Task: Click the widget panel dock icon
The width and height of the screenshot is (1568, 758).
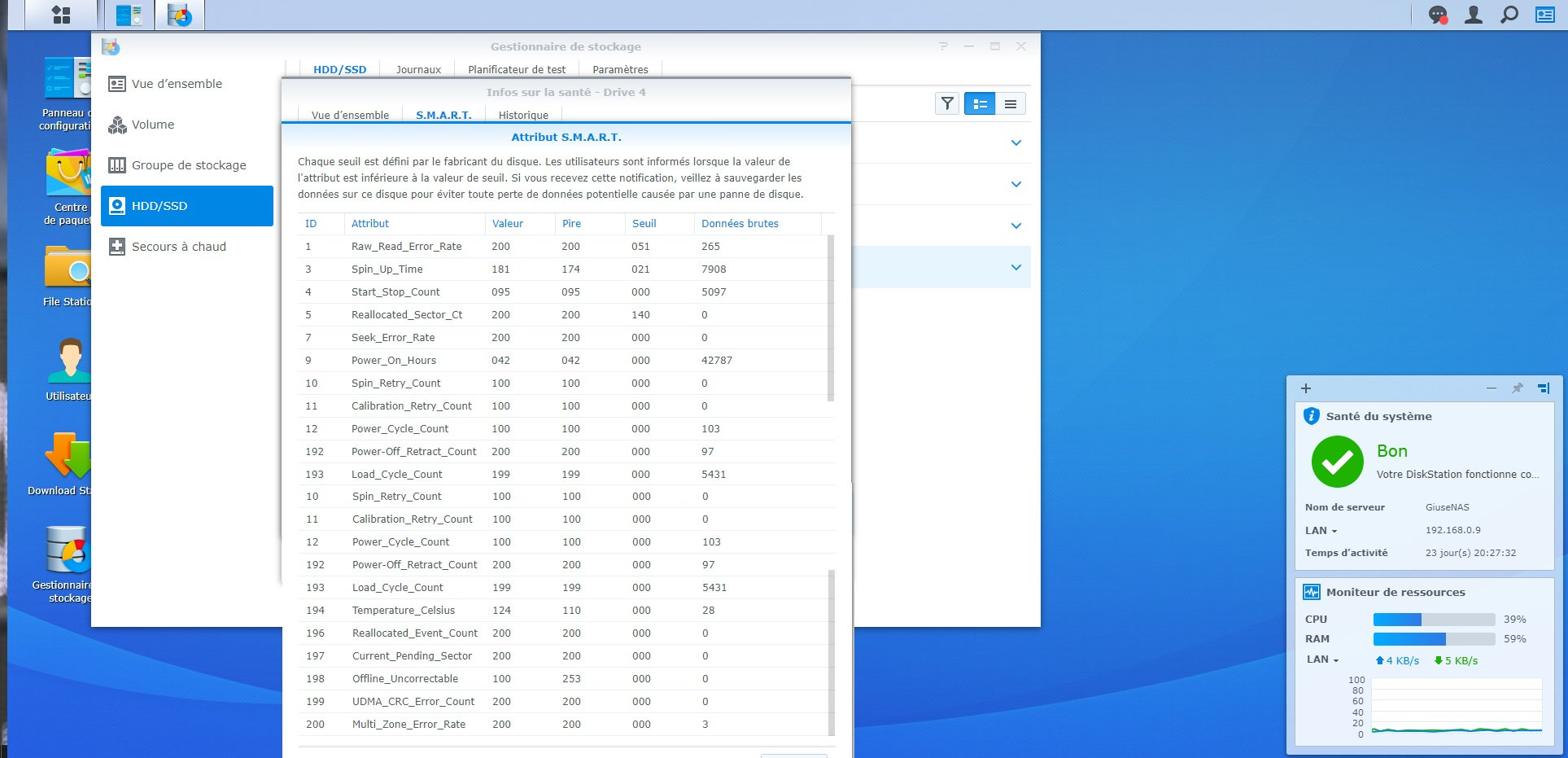Action: [x=1544, y=388]
